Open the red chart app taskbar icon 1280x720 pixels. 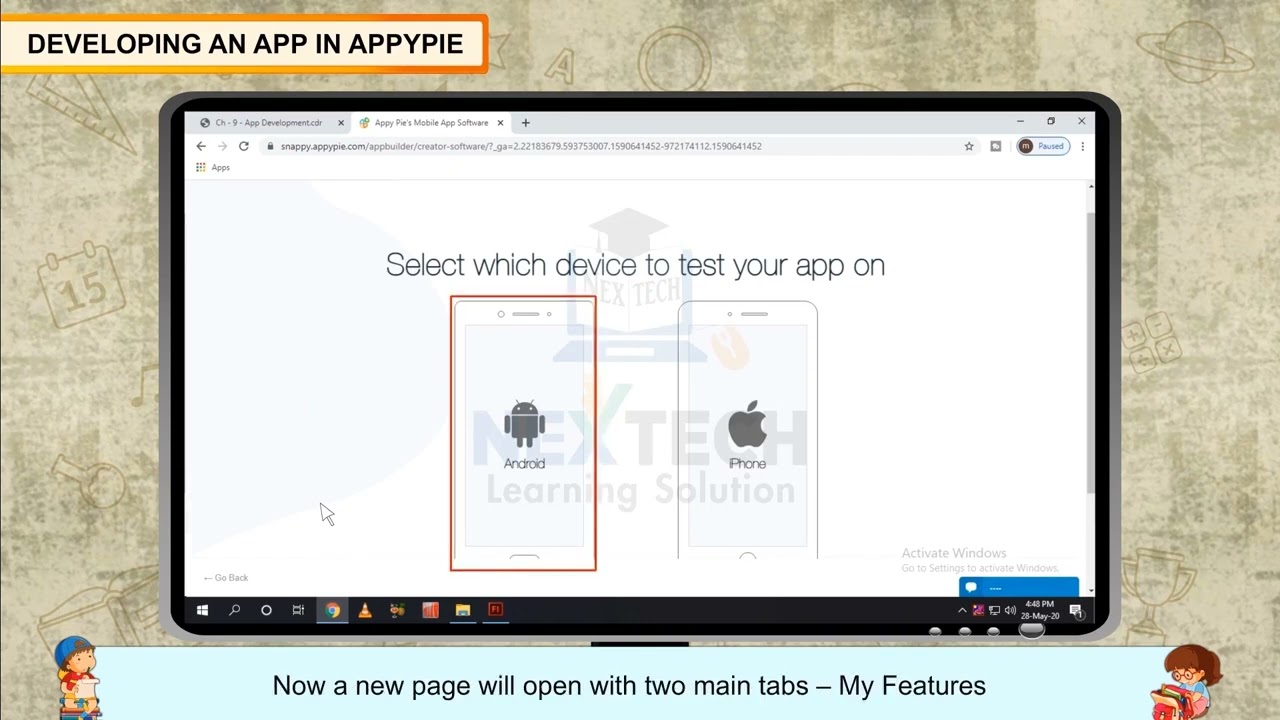tap(430, 610)
